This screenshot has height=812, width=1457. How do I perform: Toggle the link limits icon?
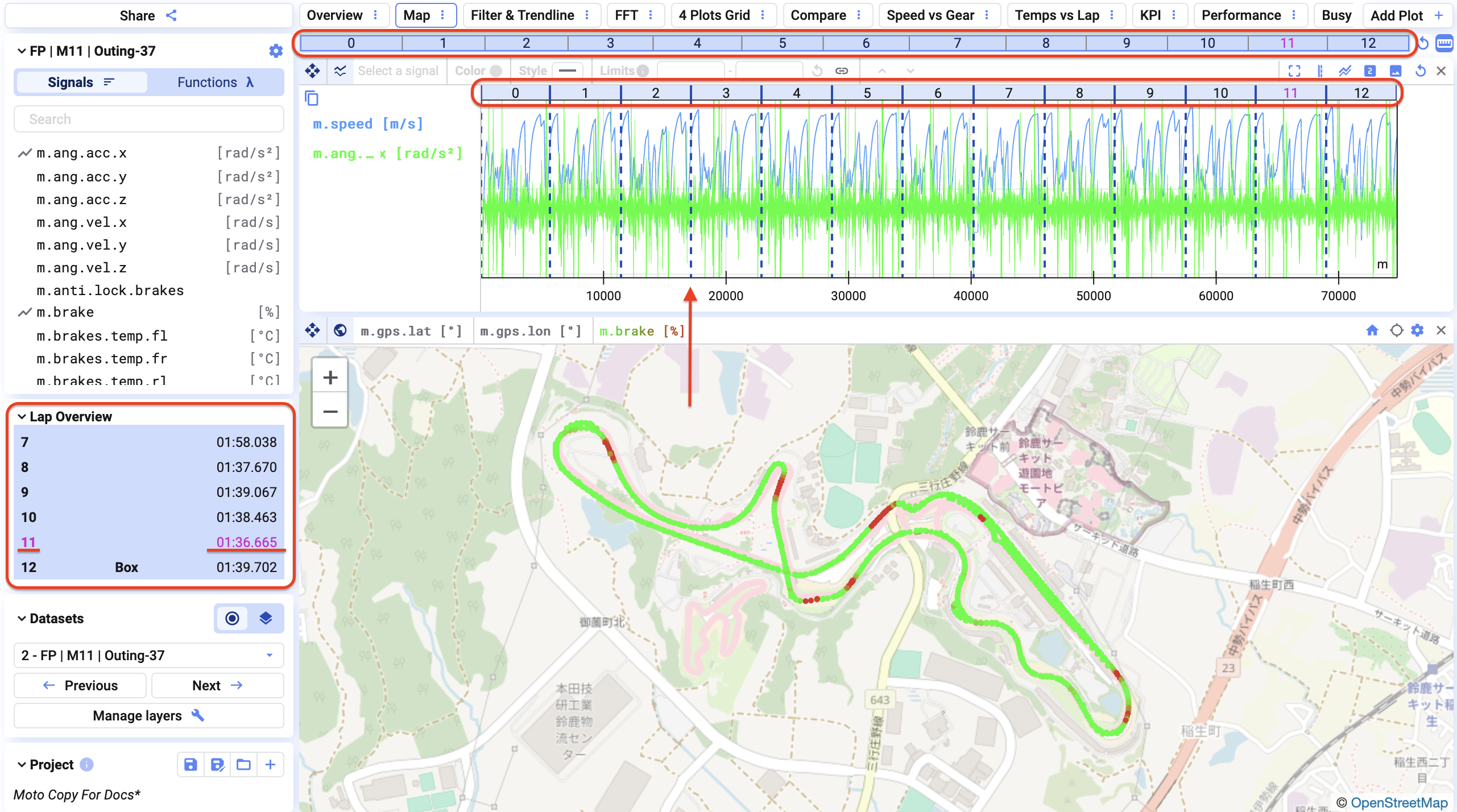click(x=842, y=71)
